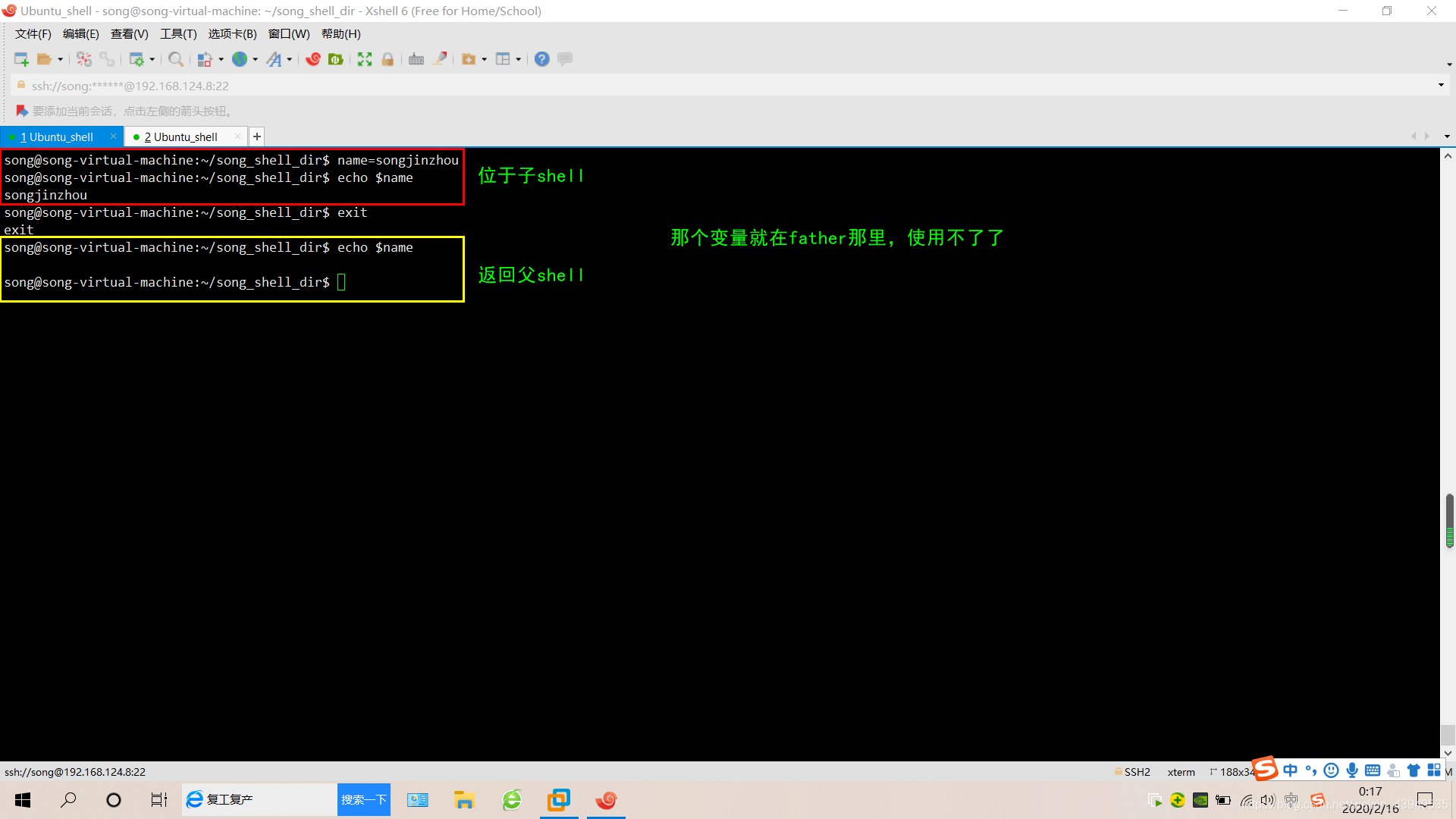The width and height of the screenshot is (1456, 819).
Task: Open the volume control tray icon
Action: click(x=1268, y=800)
